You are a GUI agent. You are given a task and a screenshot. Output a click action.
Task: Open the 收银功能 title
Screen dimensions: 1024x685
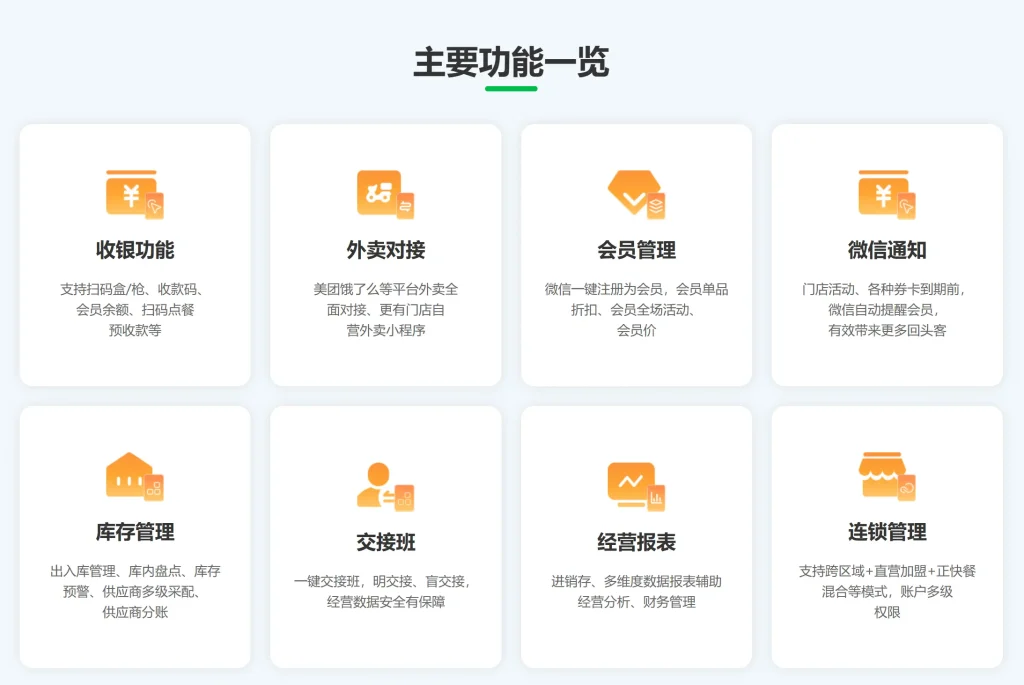coord(135,250)
